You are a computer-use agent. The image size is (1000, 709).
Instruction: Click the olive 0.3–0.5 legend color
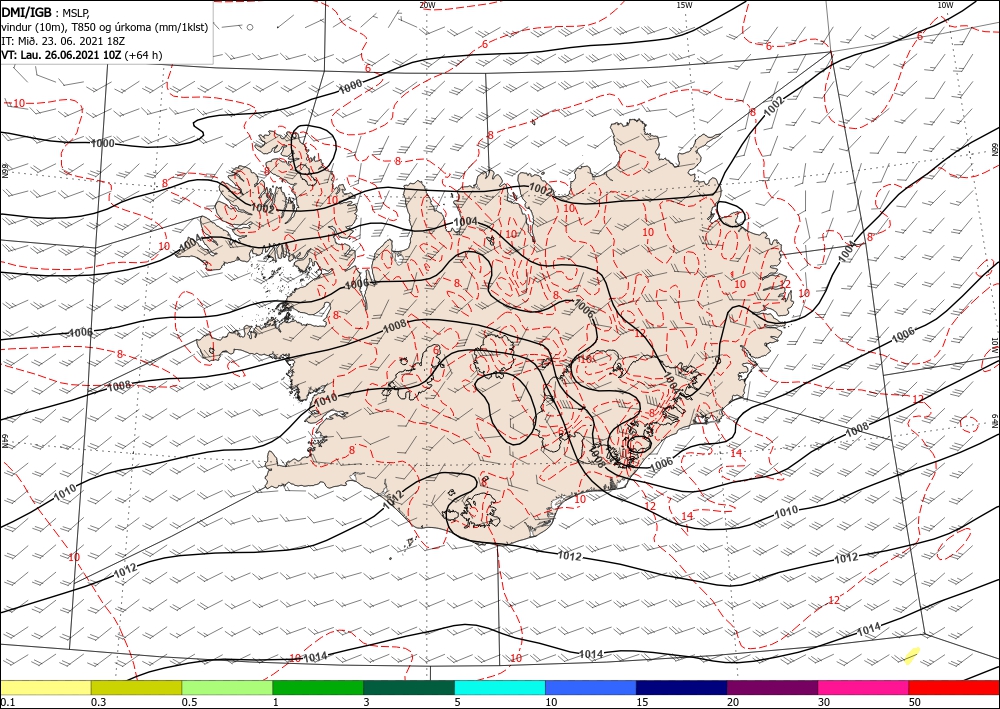[x=136, y=687]
